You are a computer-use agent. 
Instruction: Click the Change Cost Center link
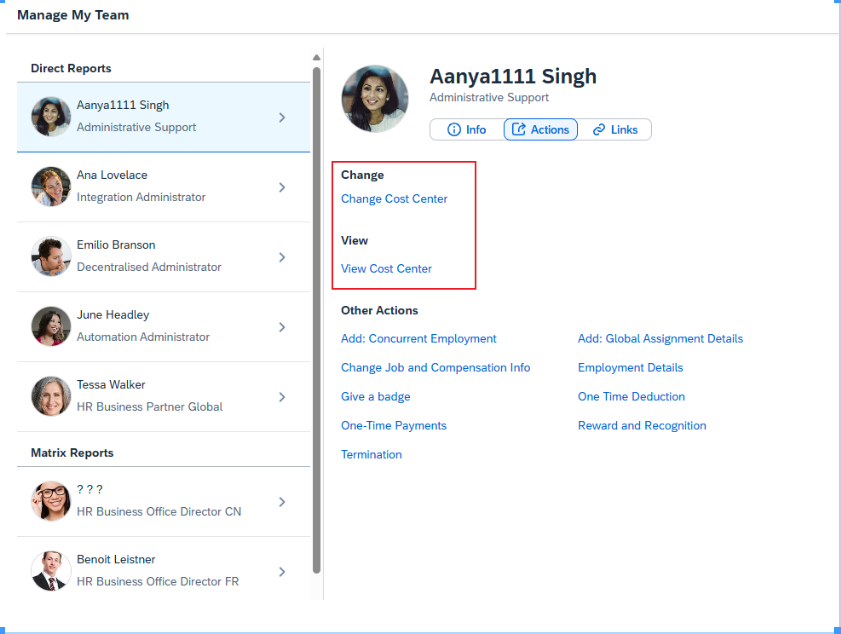[394, 199]
